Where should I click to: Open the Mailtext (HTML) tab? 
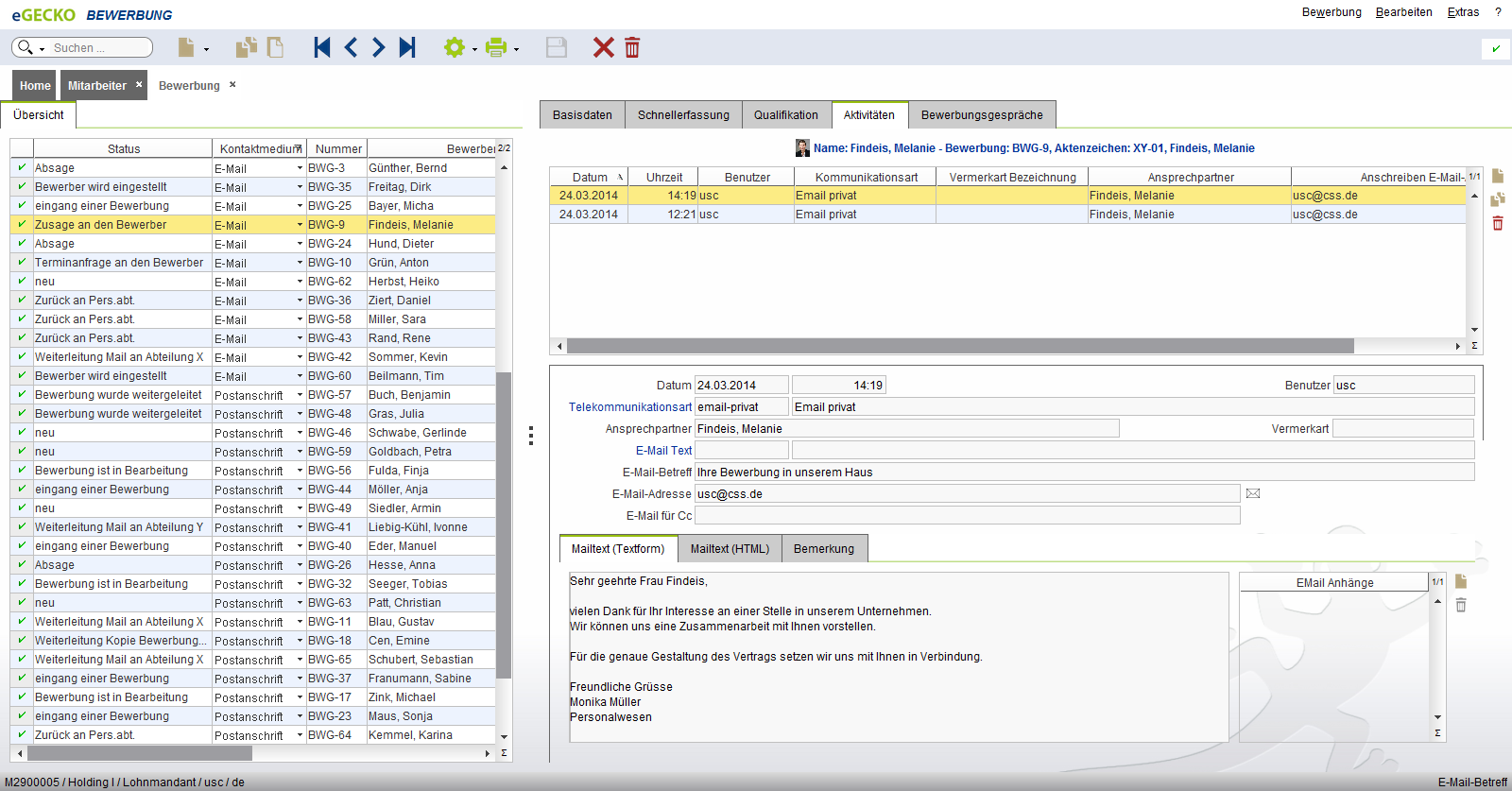coord(730,548)
